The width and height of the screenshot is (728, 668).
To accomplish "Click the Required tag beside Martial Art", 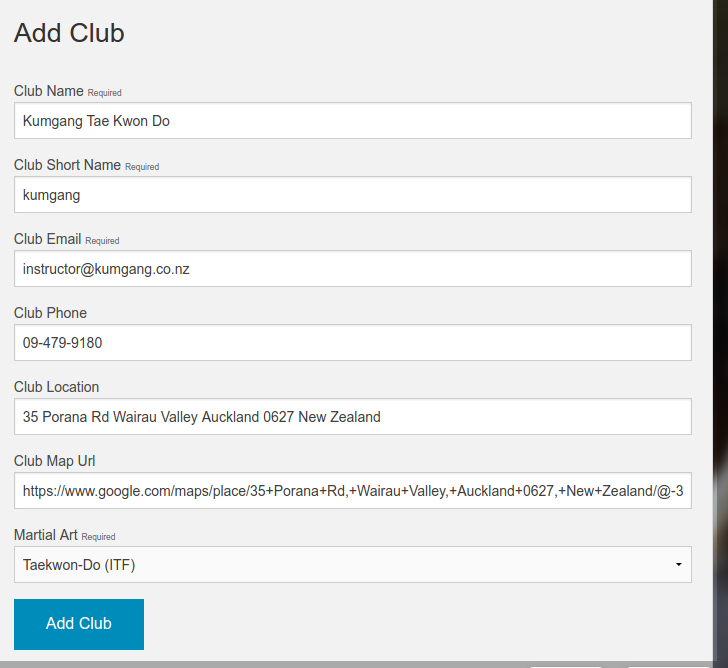I will (98, 537).
